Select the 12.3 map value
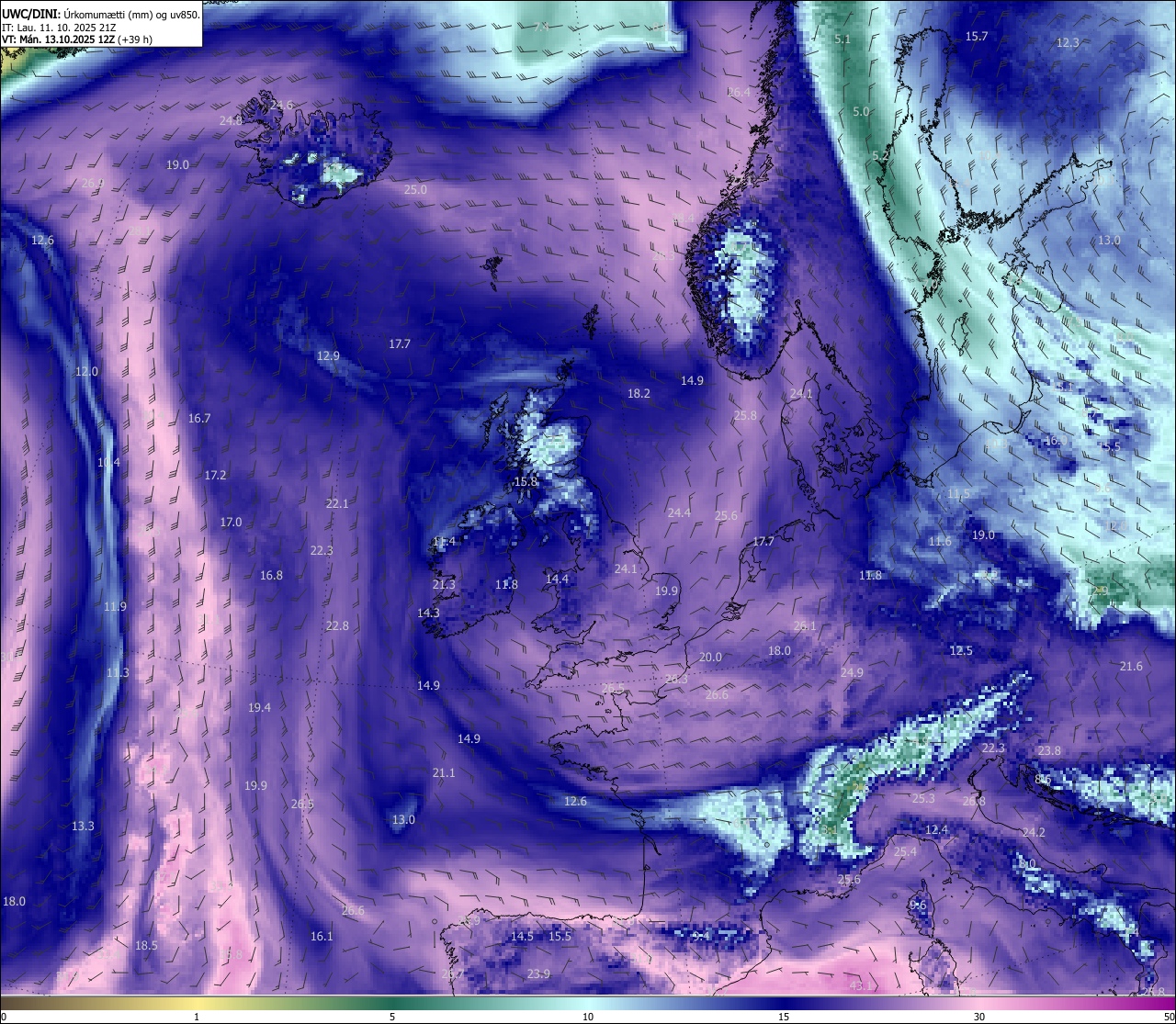1176x1024 pixels. click(1068, 43)
